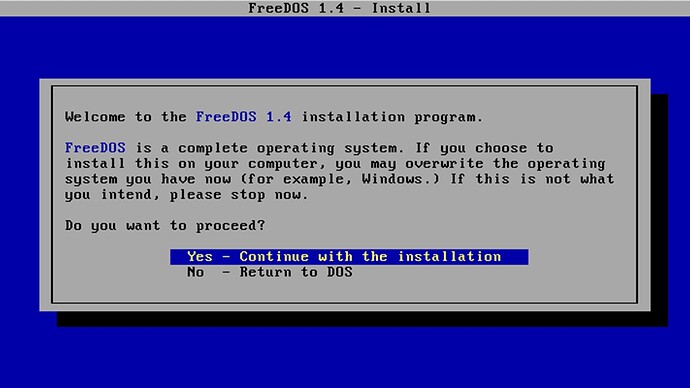The image size is (690, 388).
Task: Click the word "overwrite" in the paragraph
Action: pos(444,164)
